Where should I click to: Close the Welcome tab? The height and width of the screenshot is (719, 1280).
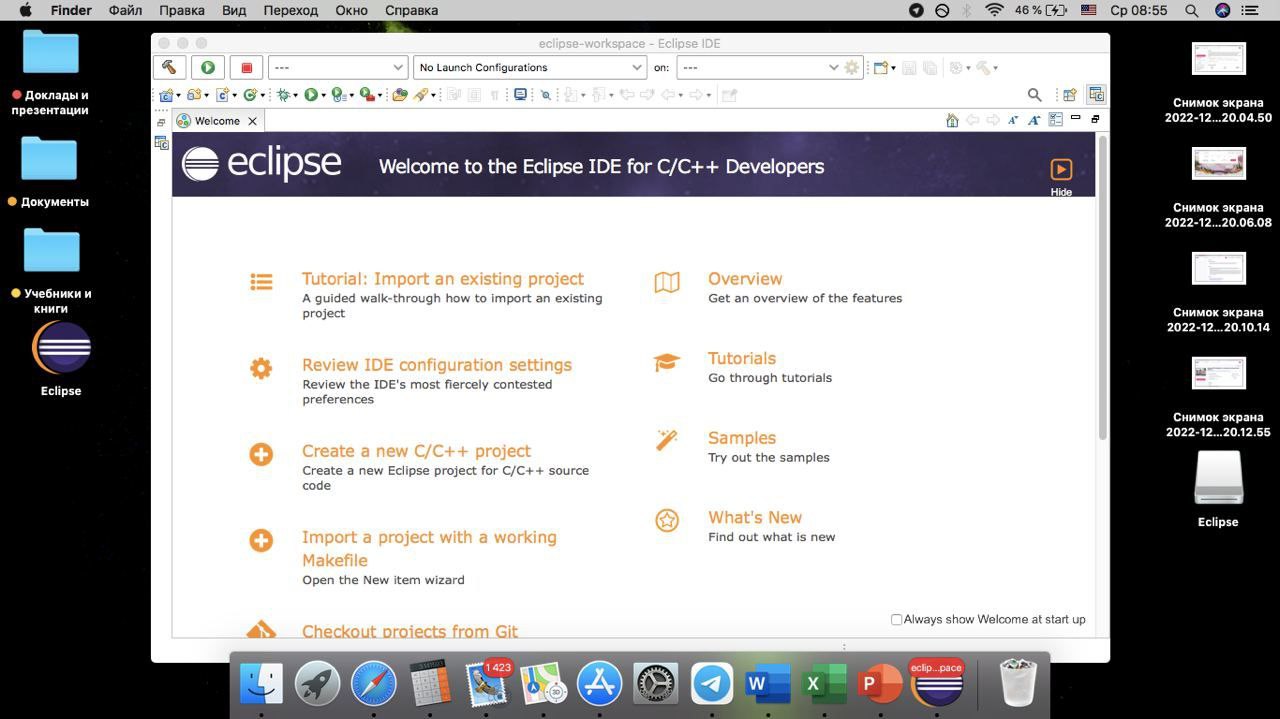click(253, 121)
